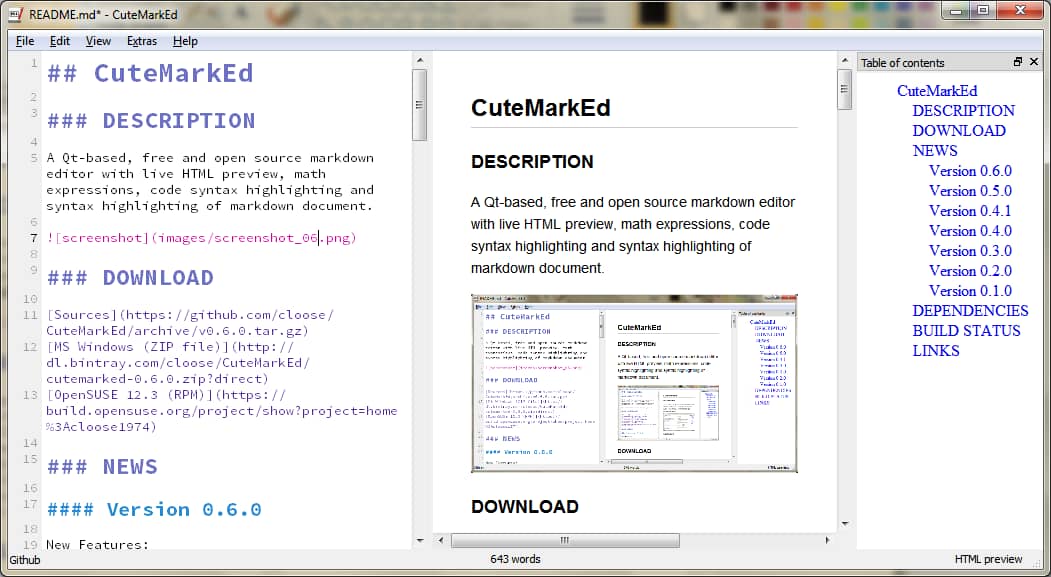1051x577 pixels.
Task: Select "NEWS" in the table of contents
Action: coord(934,150)
